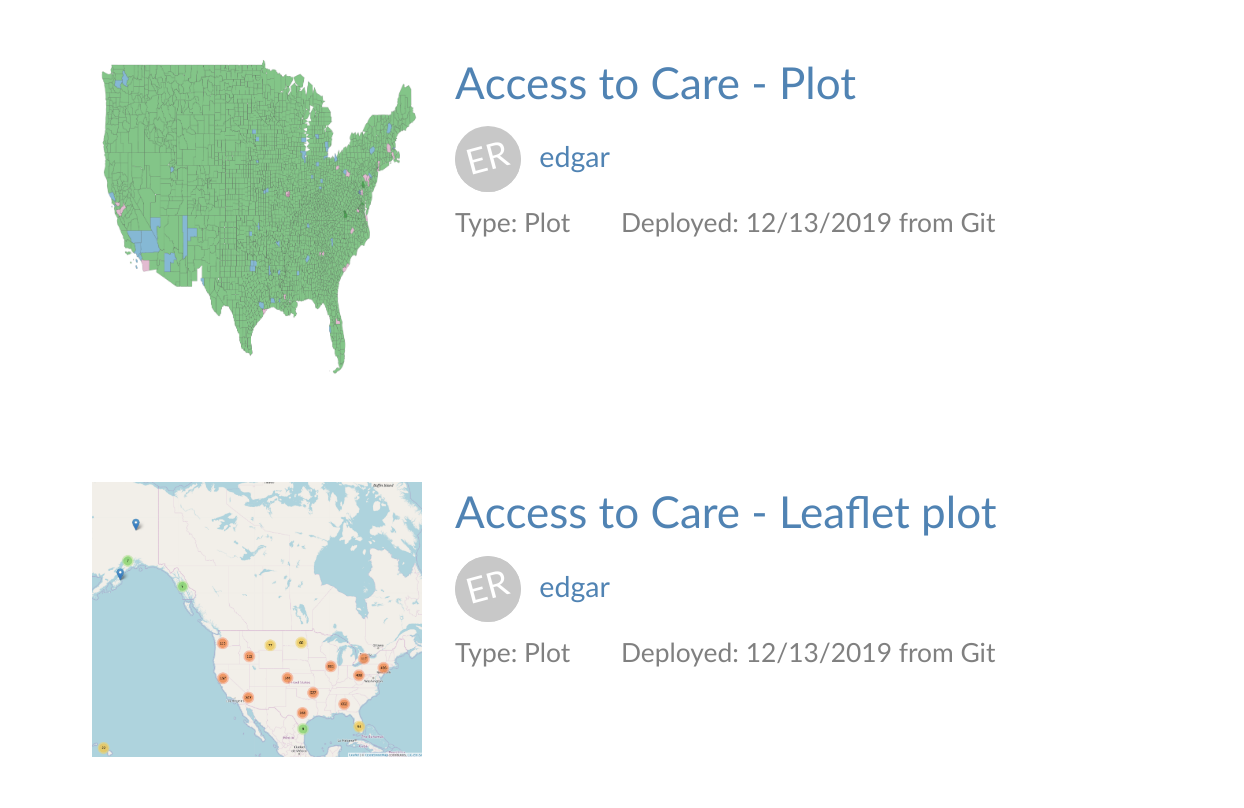Click the orange cluster near New York coast

(x=383, y=667)
